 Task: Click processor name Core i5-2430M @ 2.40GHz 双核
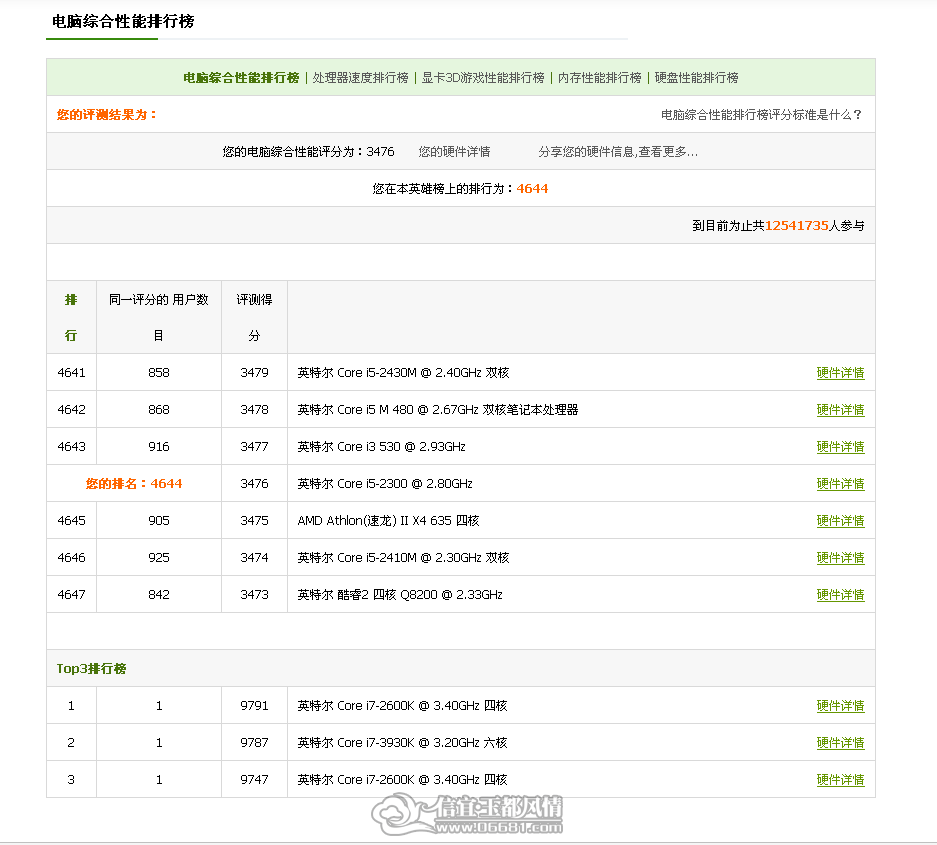(403, 373)
